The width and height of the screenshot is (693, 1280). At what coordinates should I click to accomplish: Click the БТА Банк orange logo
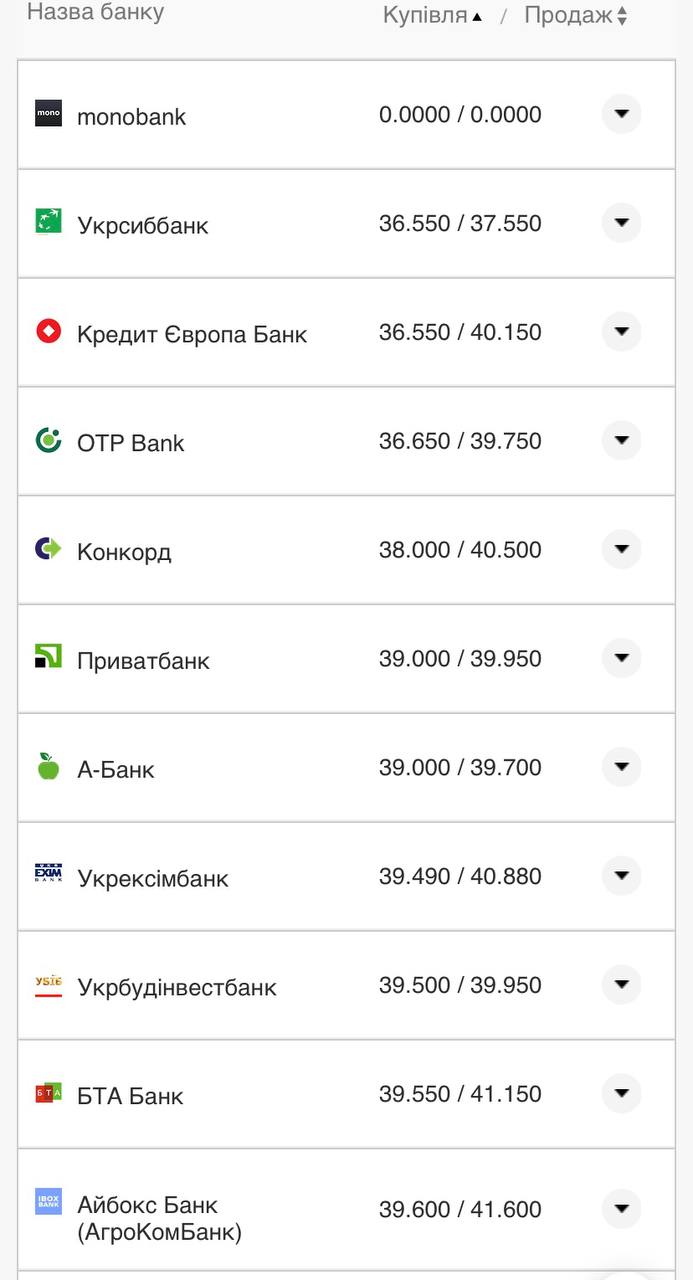[47, 1094]
